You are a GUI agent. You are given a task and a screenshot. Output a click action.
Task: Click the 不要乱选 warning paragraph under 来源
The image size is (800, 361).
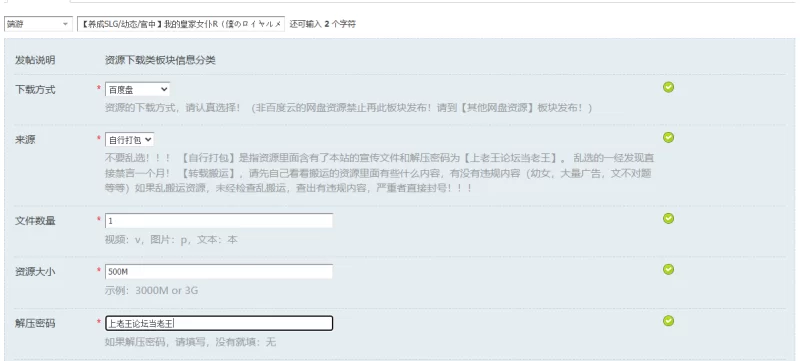380,172
